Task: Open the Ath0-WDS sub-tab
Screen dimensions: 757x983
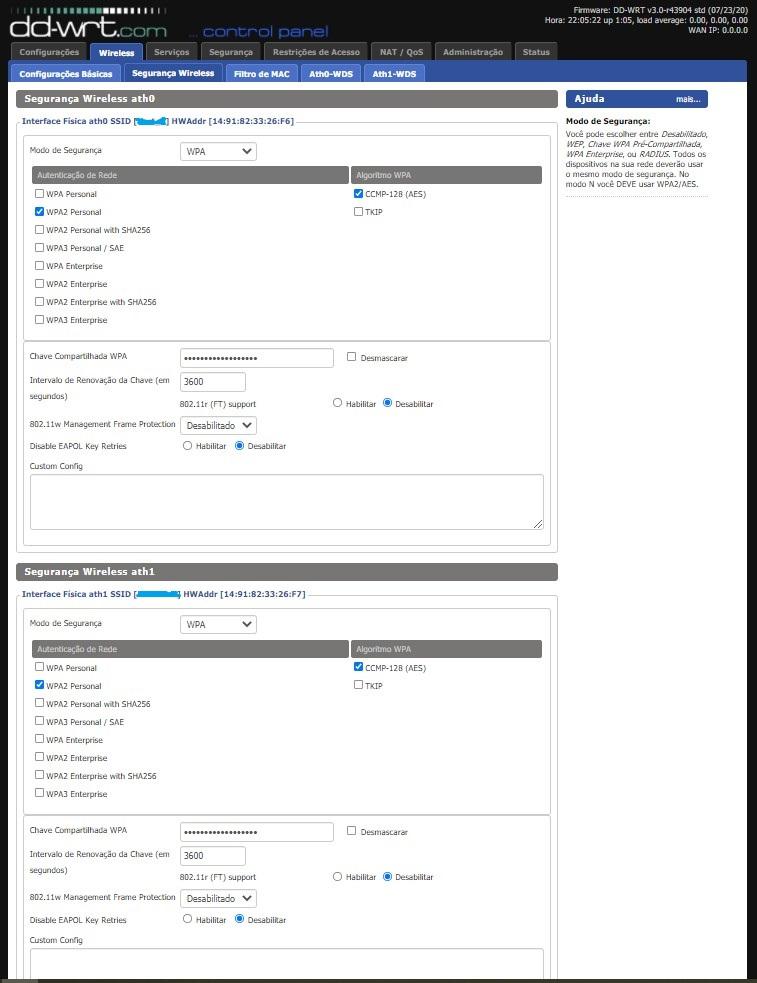Action: click(331, 73)
